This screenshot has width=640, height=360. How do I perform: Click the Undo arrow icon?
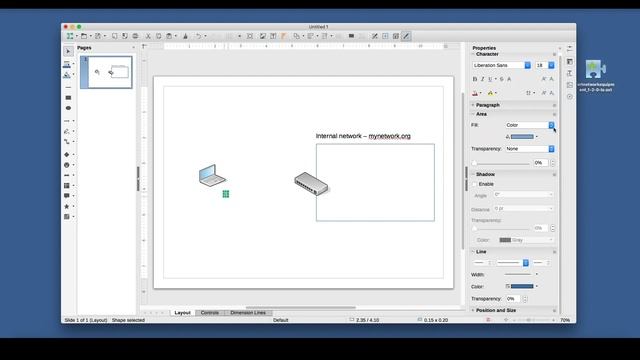(x=198, y=36)
